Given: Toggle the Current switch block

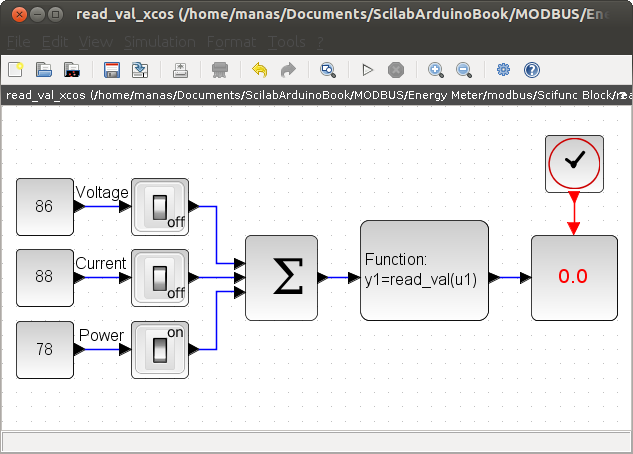Looking at the screenshot, I should [x=160, y=278].
